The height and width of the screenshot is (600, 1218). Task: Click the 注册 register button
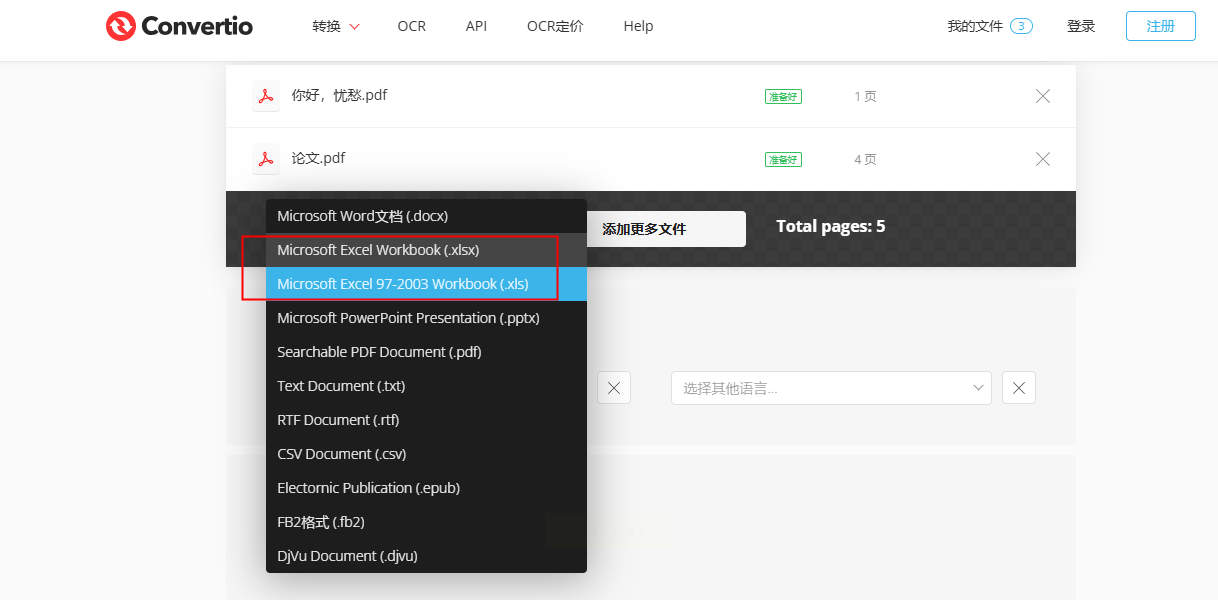[1160, 26]
